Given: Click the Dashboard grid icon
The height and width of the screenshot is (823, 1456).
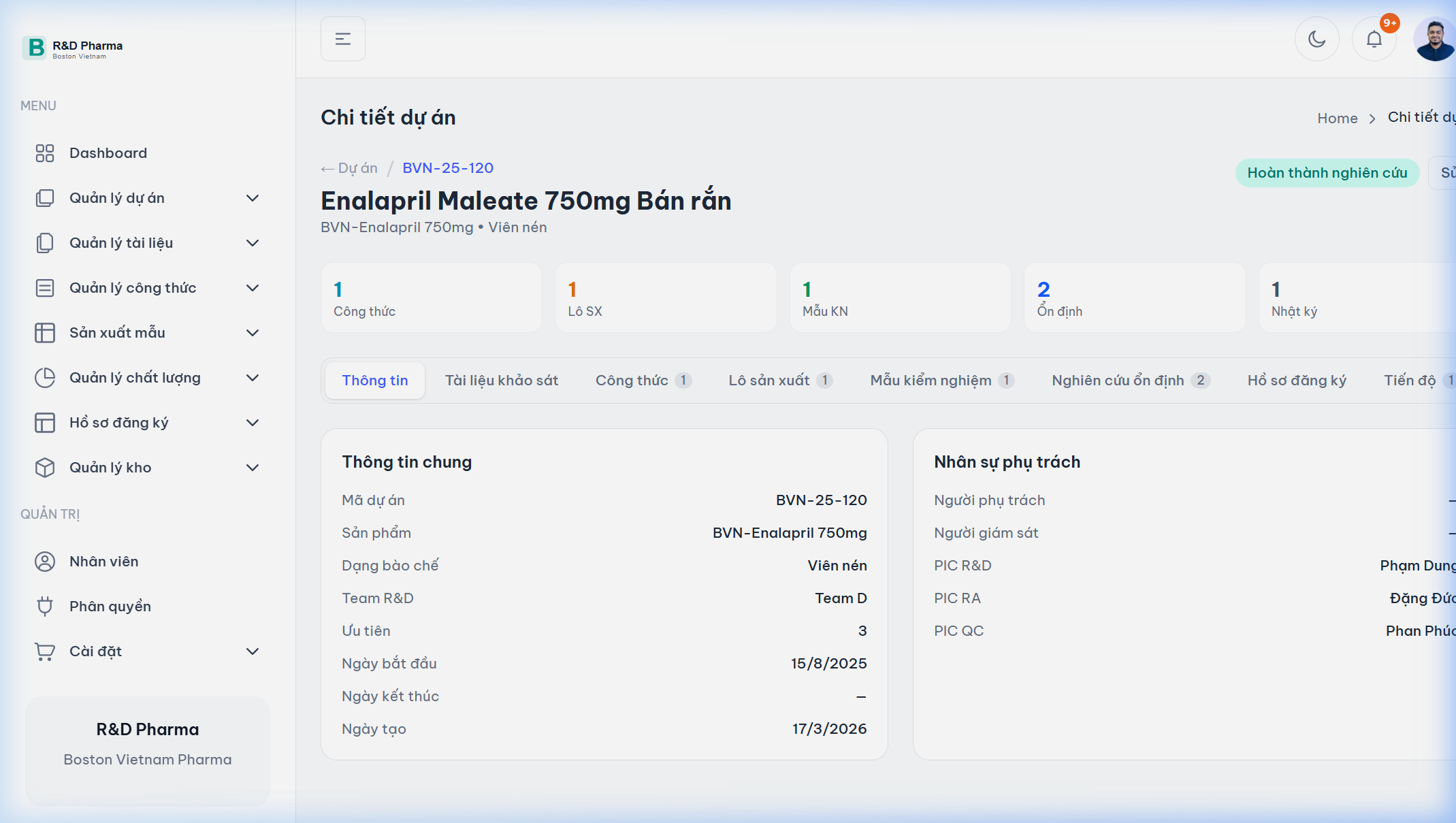Looking at the screenshot, I should [x=45, y=153].
